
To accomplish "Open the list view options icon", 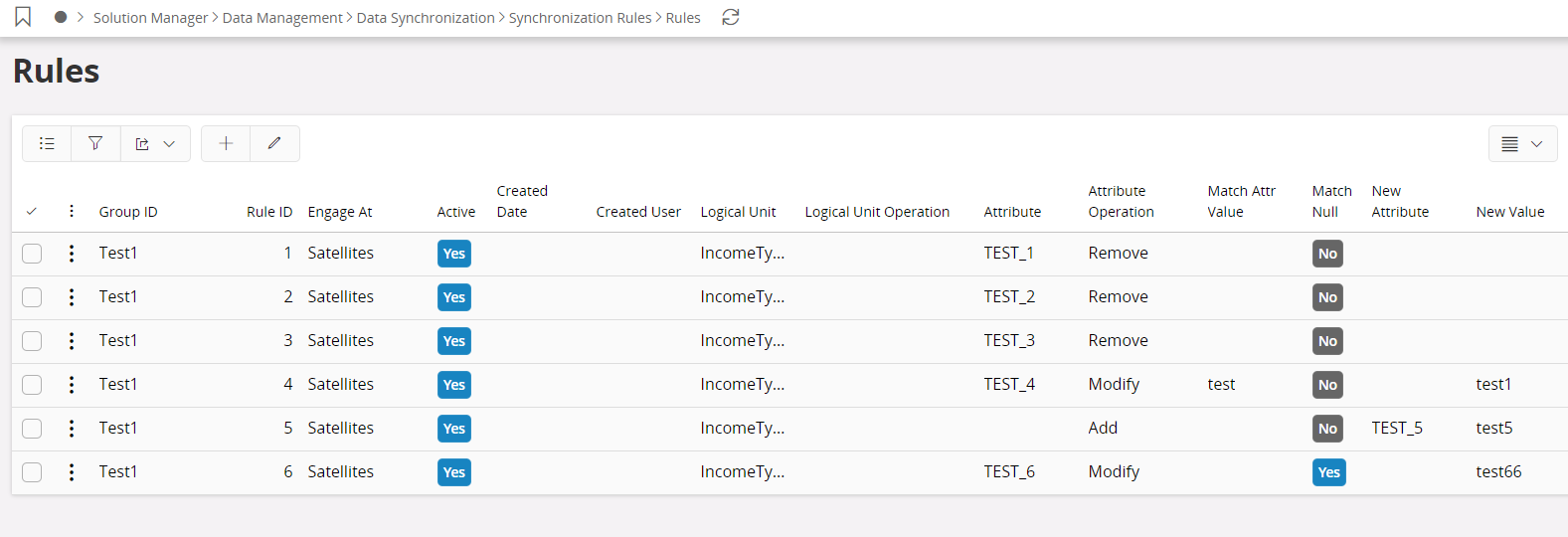I will point(47,143).
